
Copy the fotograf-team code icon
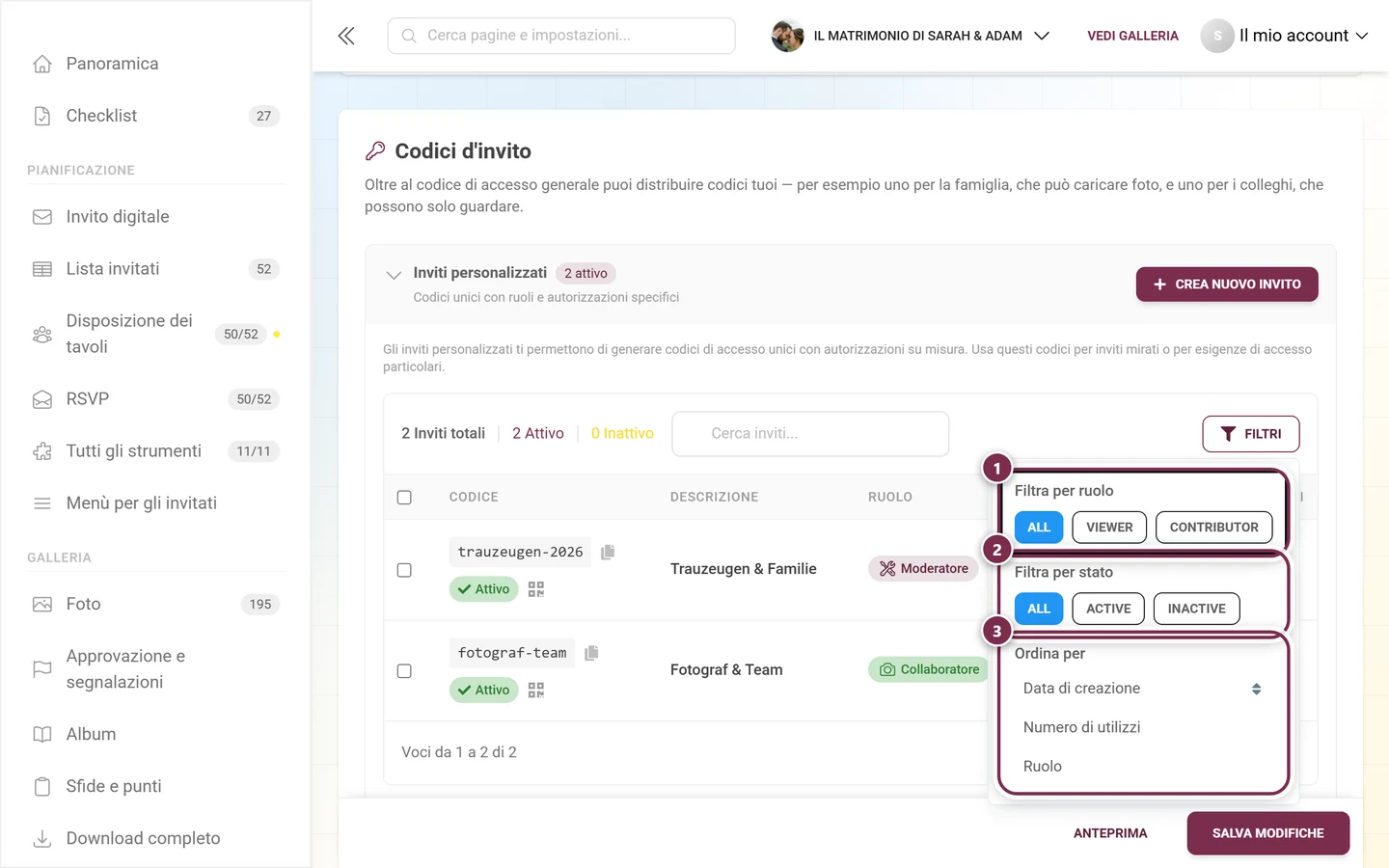pos(591,653)
